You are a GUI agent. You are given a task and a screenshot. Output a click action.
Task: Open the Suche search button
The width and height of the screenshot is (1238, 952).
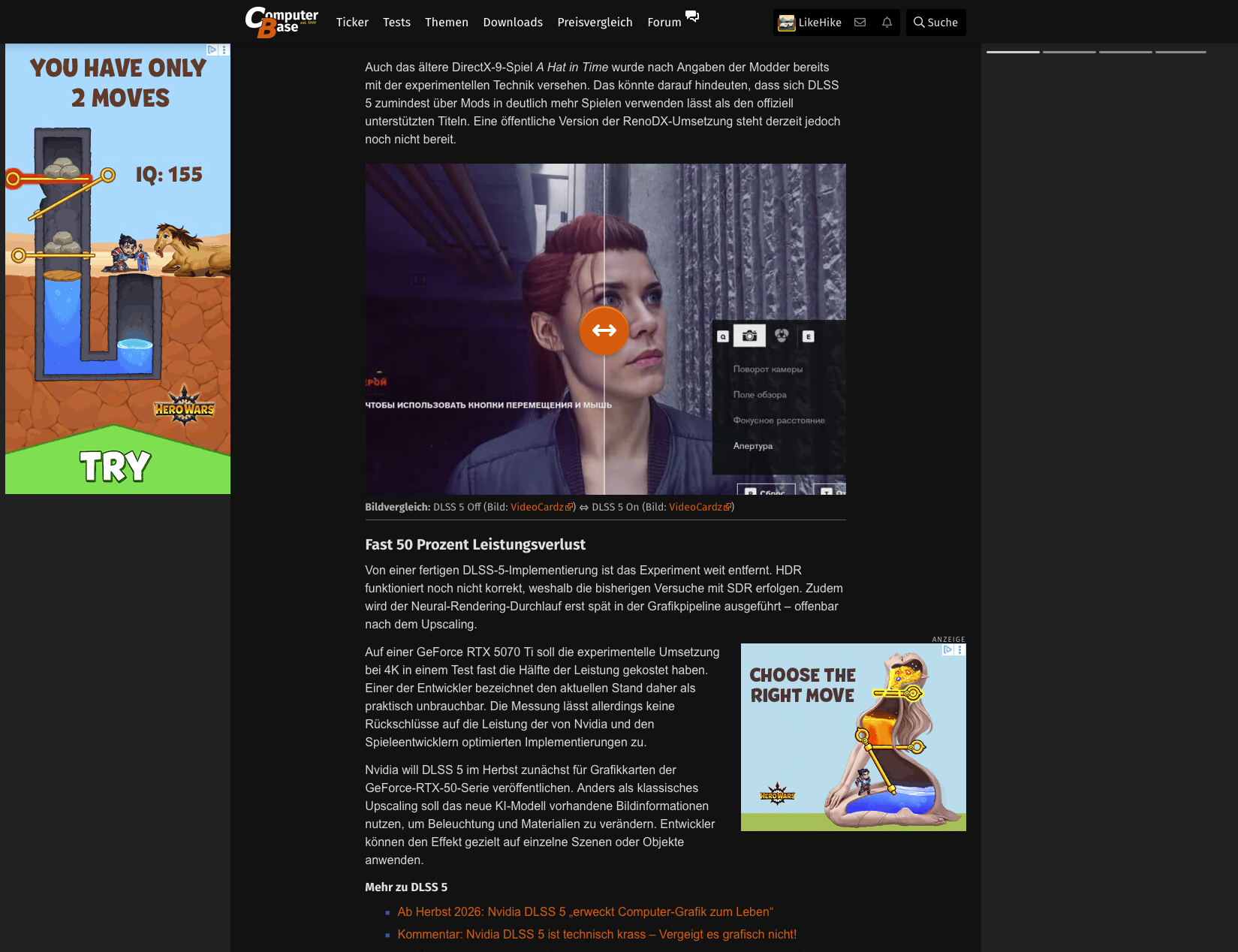[x=935, y=23]
